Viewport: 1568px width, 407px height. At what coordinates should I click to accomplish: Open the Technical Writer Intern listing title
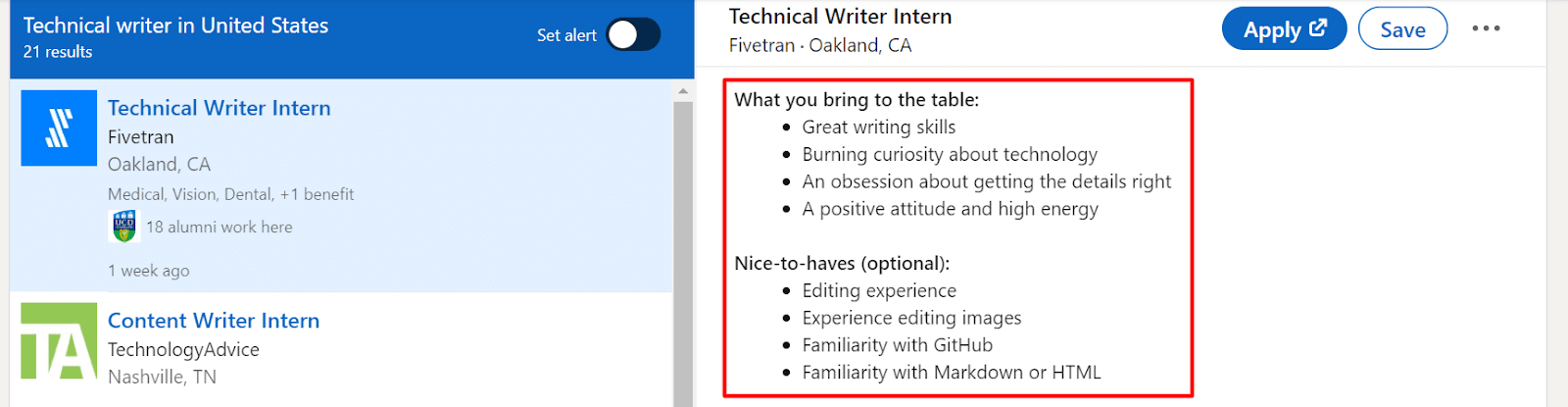(x=220, y=108)
